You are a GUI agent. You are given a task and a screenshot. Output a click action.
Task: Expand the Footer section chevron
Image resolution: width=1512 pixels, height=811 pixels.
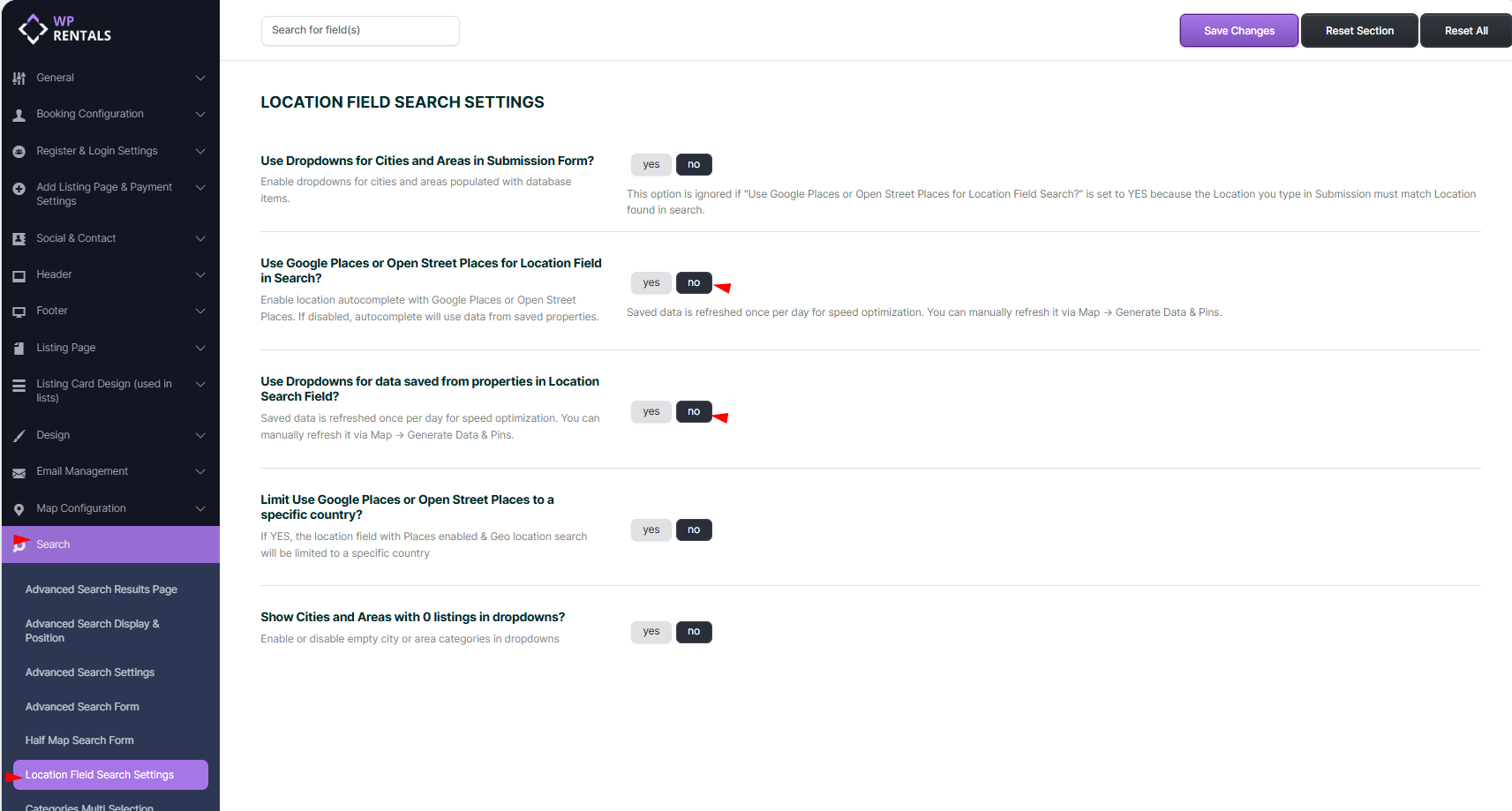(200, 311)
